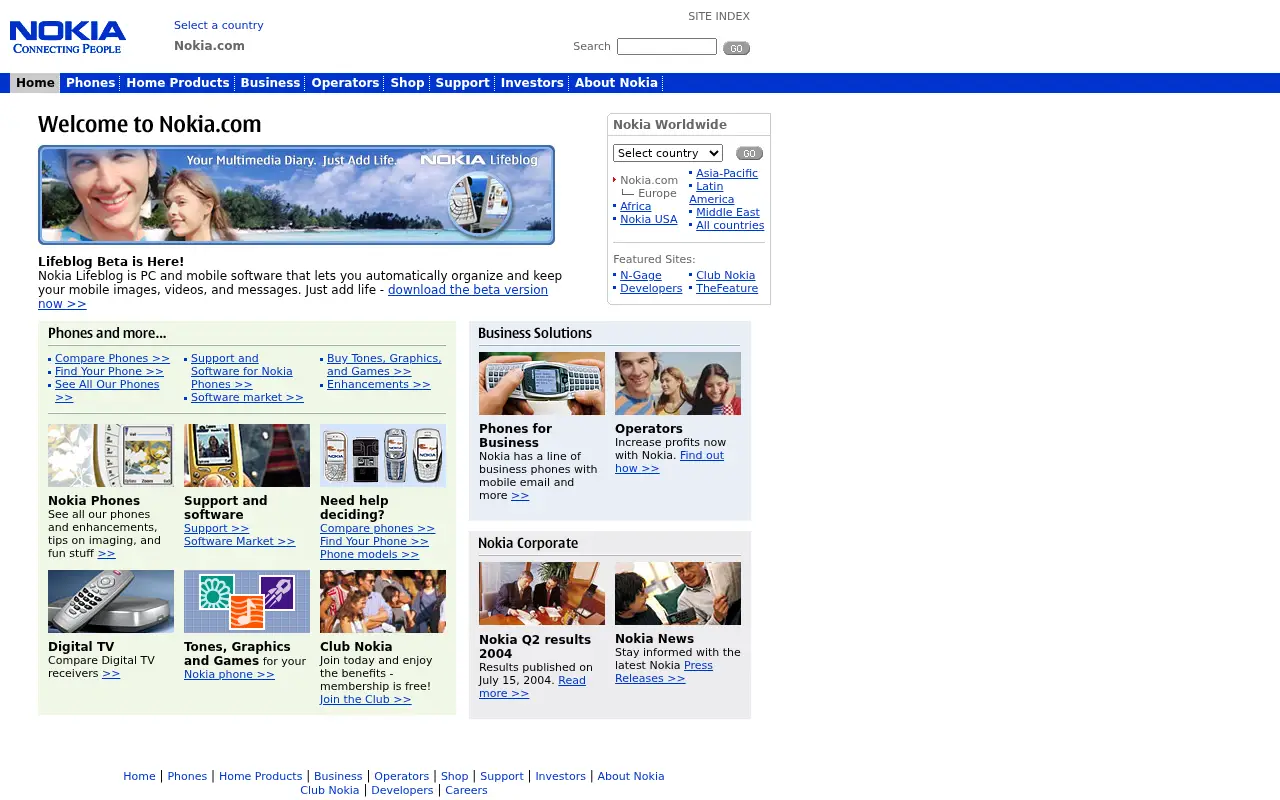Open the Support menu in navigation bar
Image resolution: width=1280 pixels, height=800 pixels.
[462, 83]
